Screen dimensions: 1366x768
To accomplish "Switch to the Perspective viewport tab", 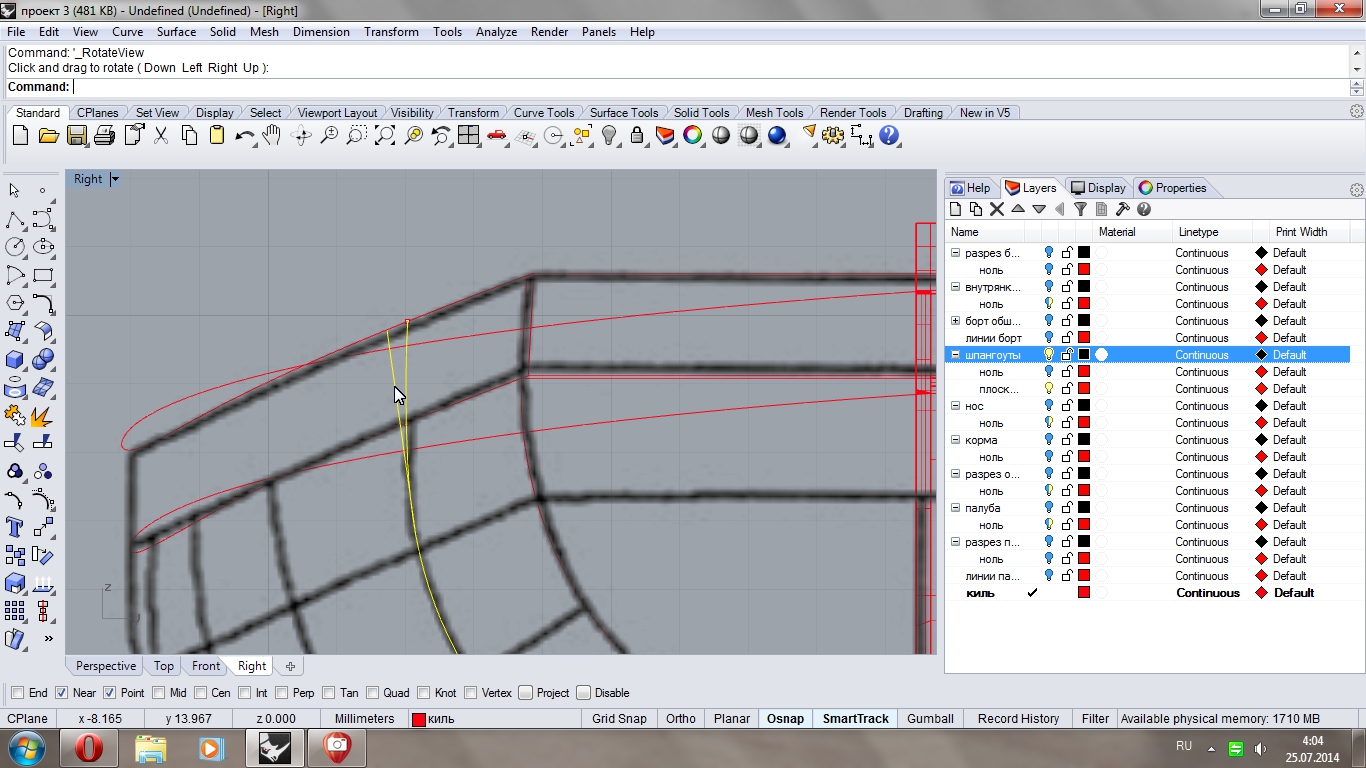I will 105,666.
